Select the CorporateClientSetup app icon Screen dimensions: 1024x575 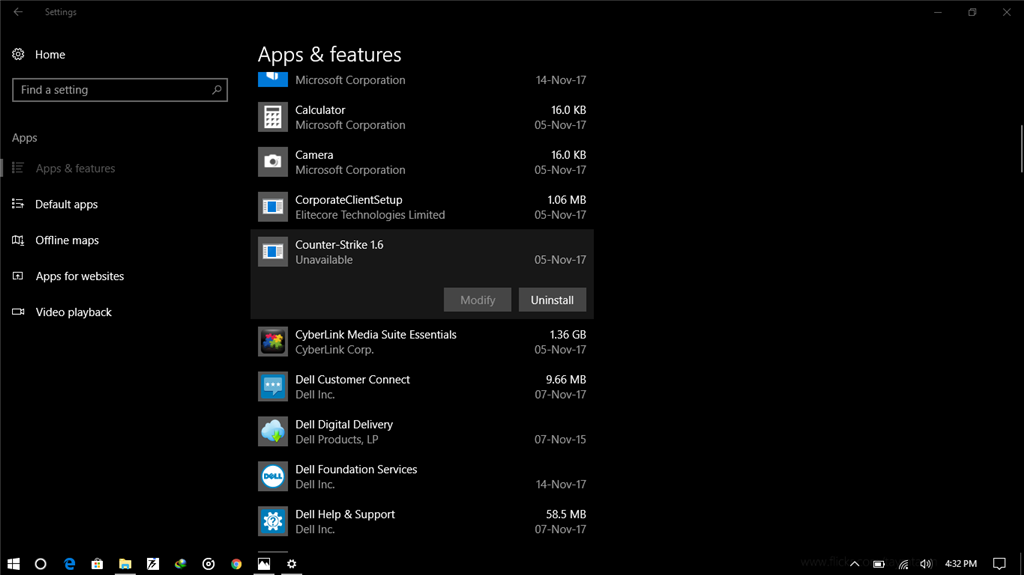coord(272,207)
